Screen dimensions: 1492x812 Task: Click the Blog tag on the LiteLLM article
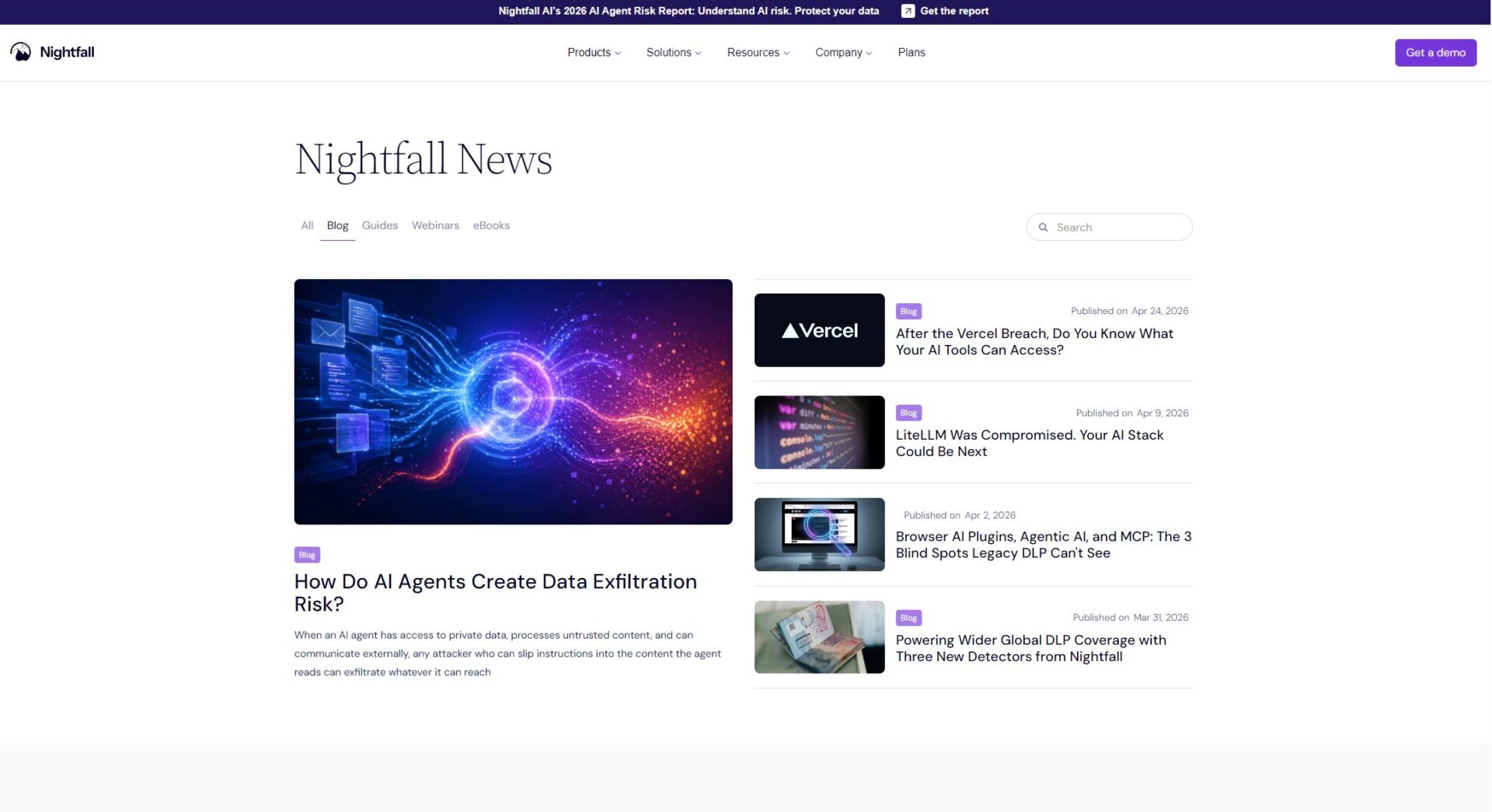(x=908, y=413)
